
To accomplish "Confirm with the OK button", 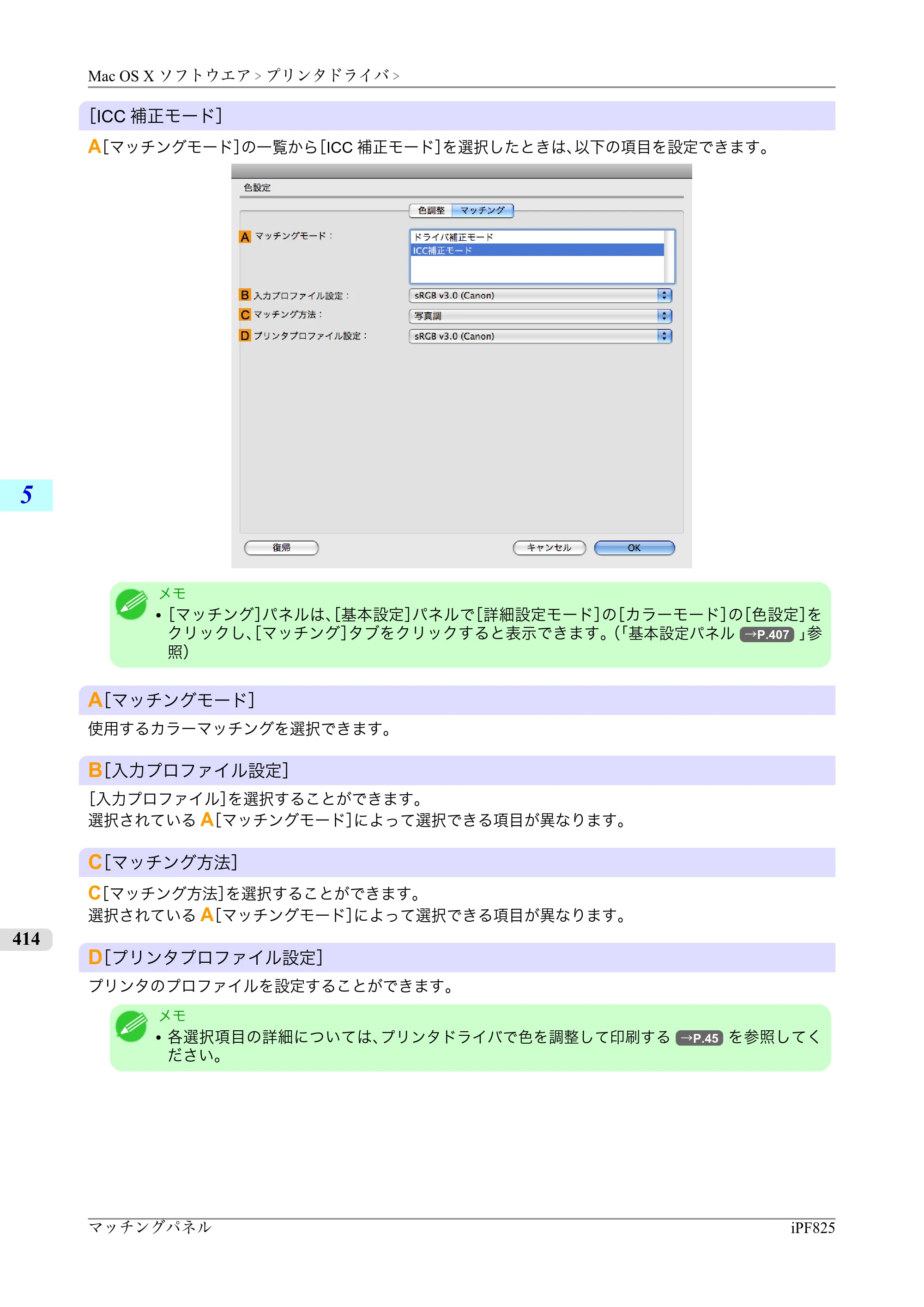I will coord(634,547).
